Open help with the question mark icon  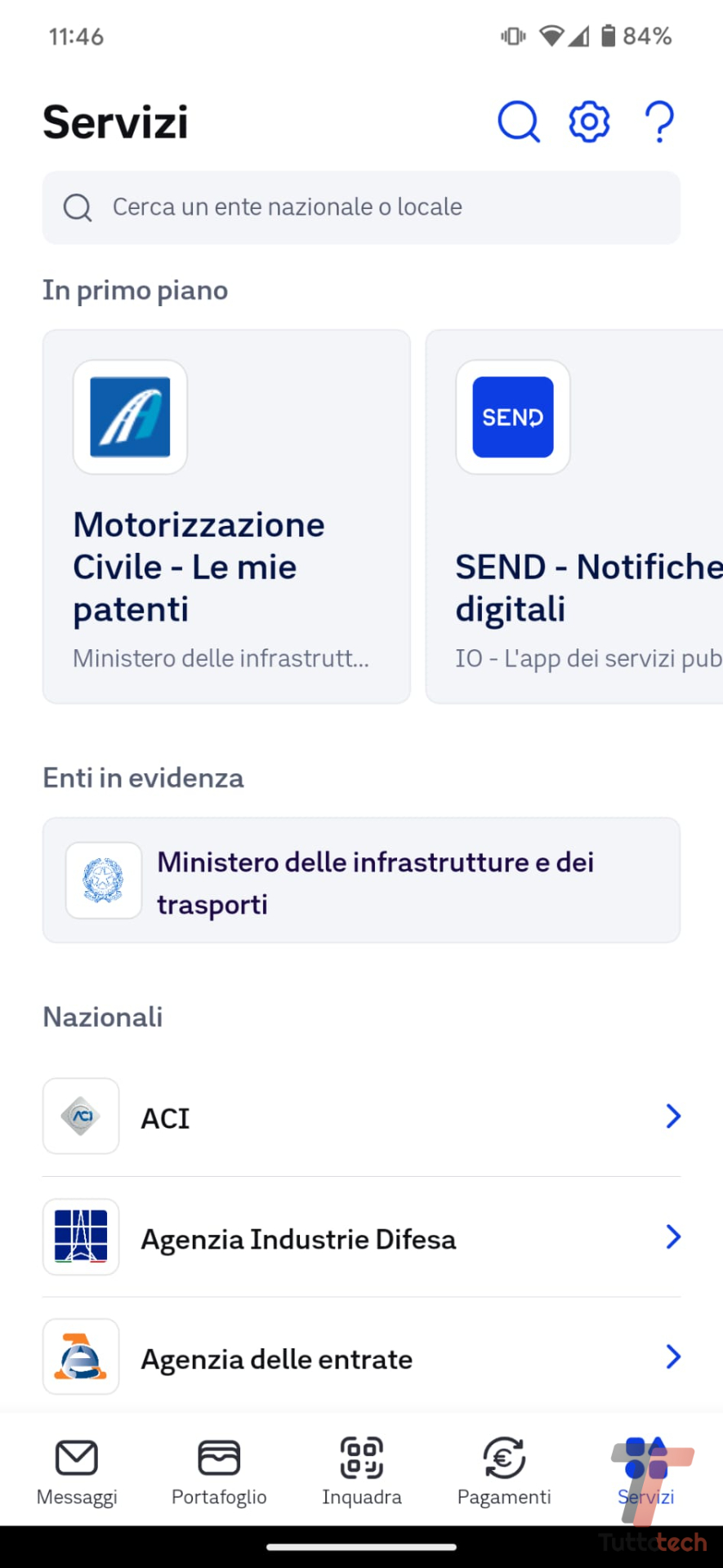click(x=659, y=122)
